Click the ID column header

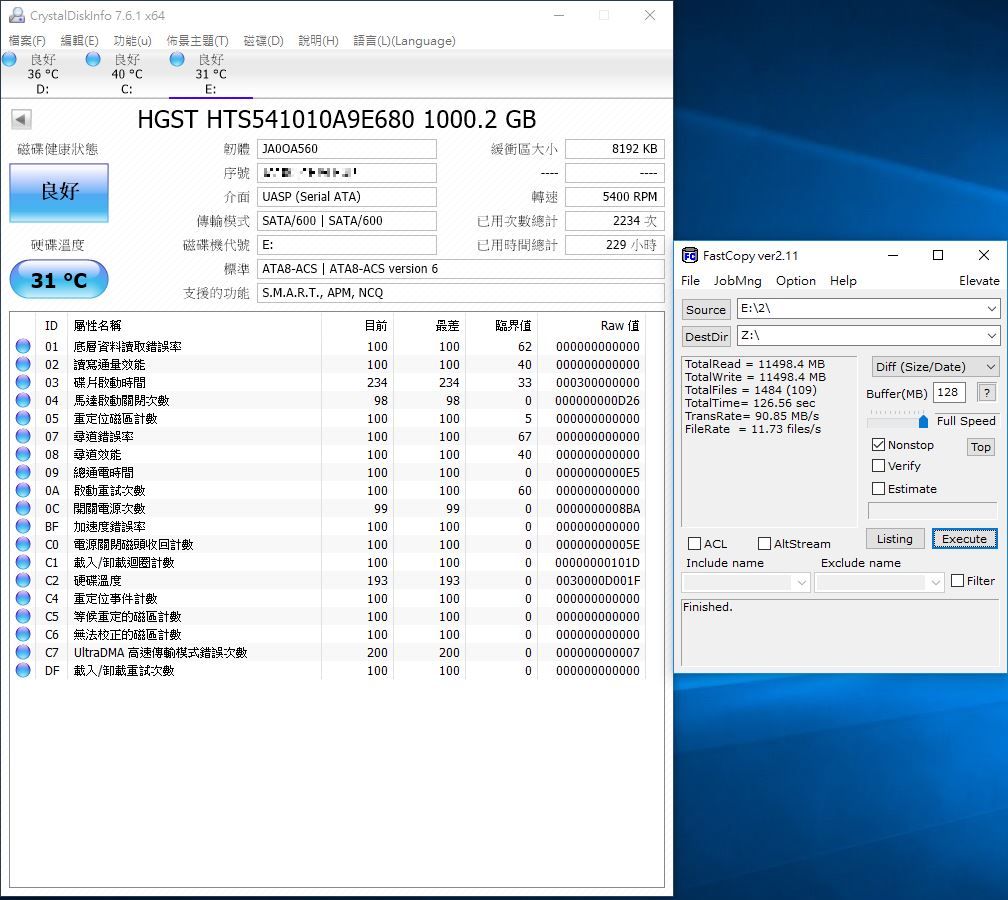[51, 326]
